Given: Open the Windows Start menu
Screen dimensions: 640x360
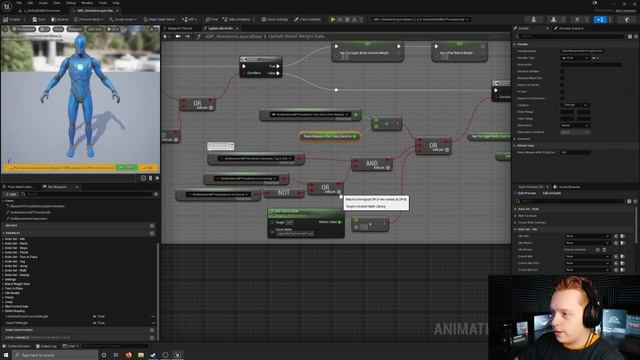Looking at the screenshot, I should 6,355.
